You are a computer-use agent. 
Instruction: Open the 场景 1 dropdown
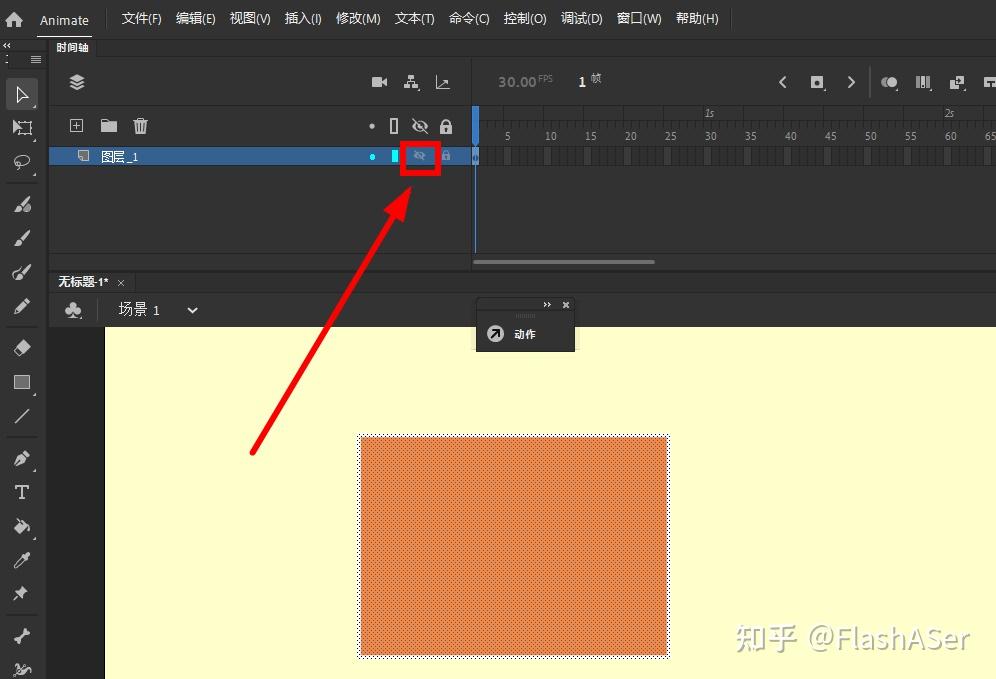(x=191, y=310)
